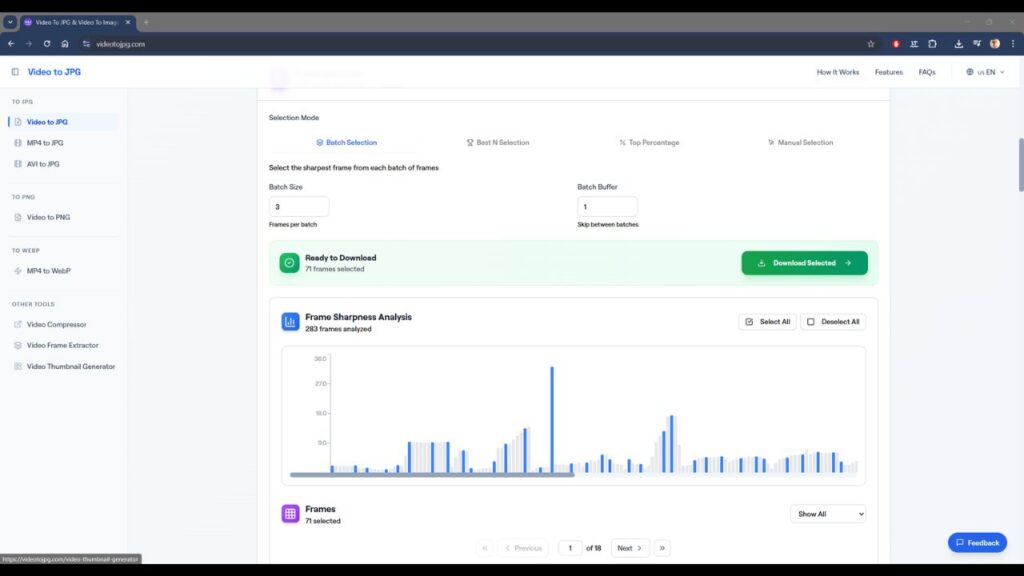
Task: Switch to Best N Selection tab
Action: click(498, 143)
